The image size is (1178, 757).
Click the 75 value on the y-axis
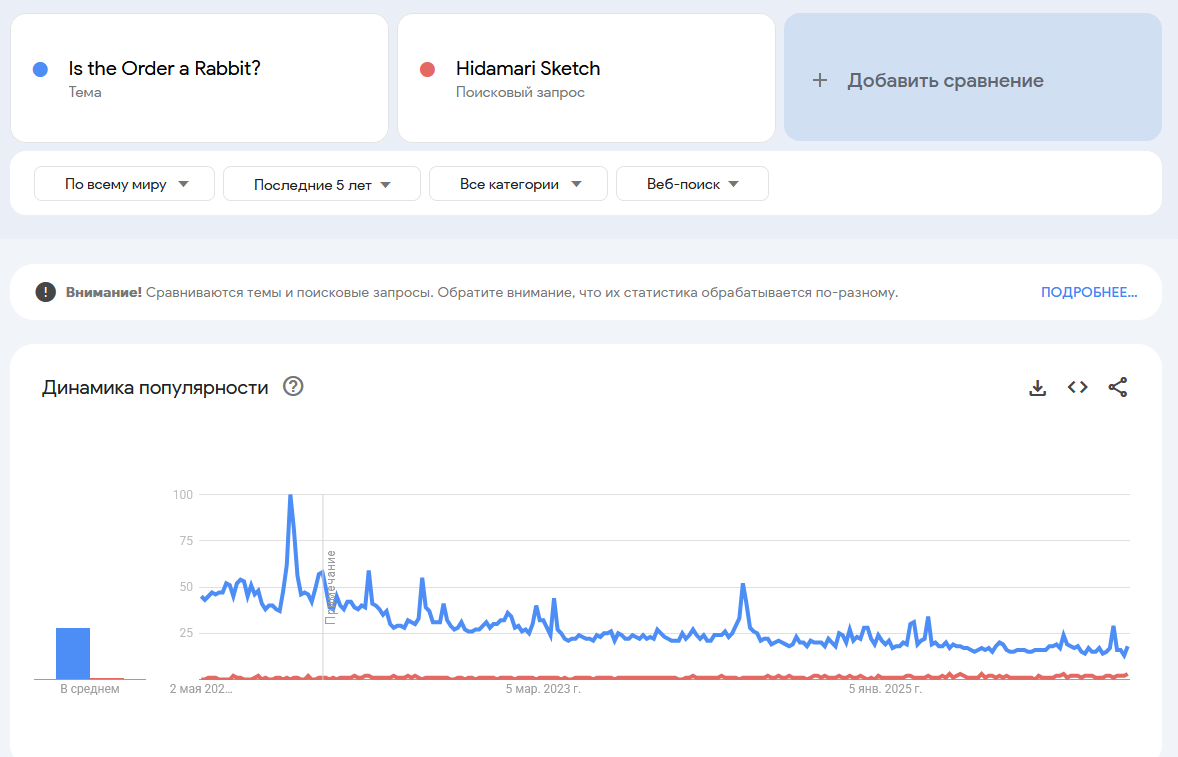pyautogui.click(x=186, y=541)
